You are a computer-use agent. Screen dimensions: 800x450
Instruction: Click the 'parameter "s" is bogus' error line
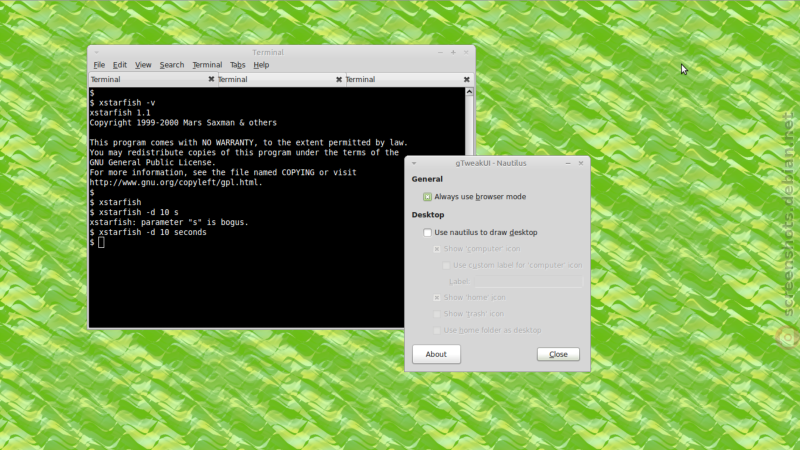click(x=169, y=222)
